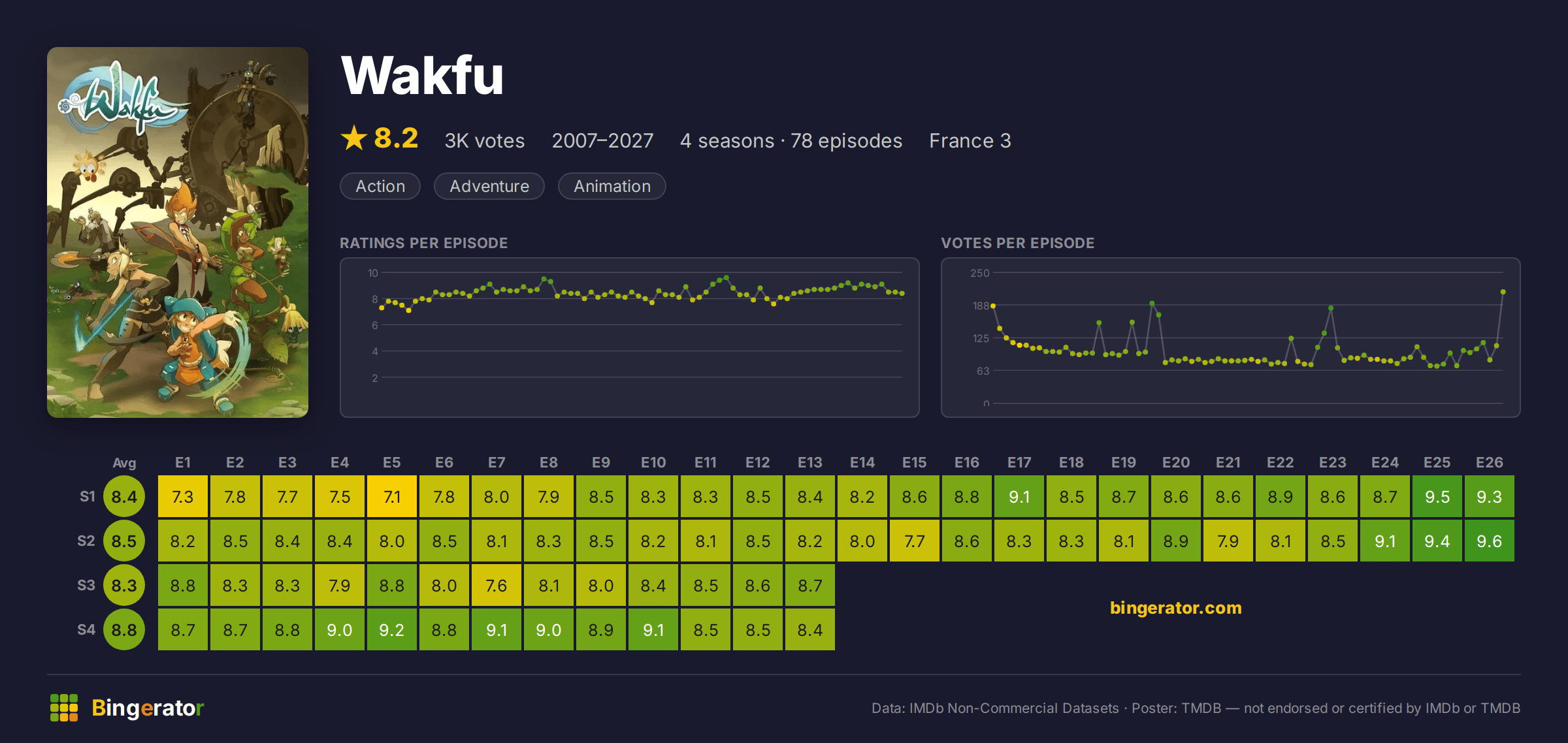Click the E13 column header
The width and height of the screenshot is (1568, 743).
point(810,462)
